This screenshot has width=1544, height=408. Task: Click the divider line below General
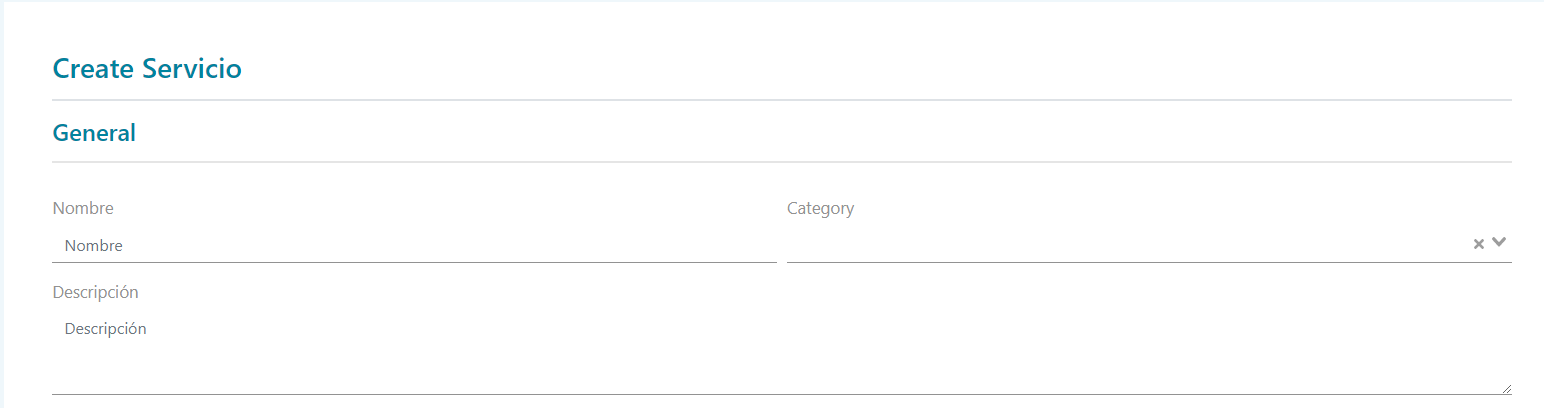780,162
